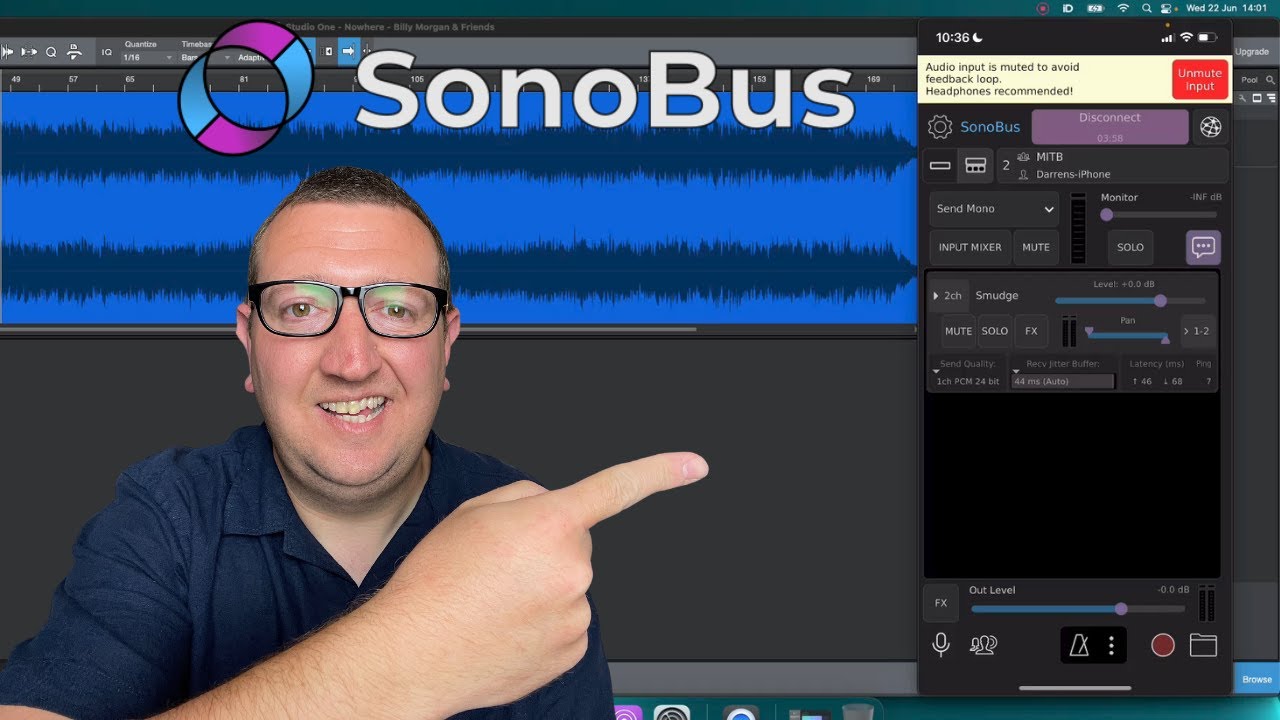The width and height of the screenshot is (1280, 720).
Task: Solo the Smudge peer channel
Action: click(994, 331)
